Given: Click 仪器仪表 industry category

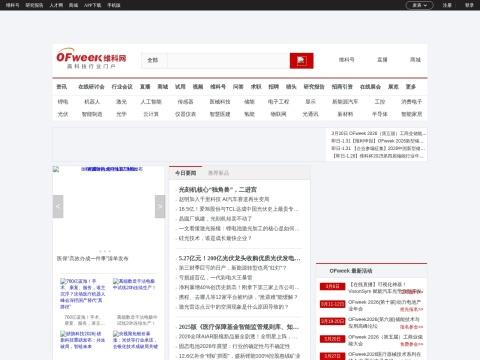Looking at the screenshot, I should (185, 114).
